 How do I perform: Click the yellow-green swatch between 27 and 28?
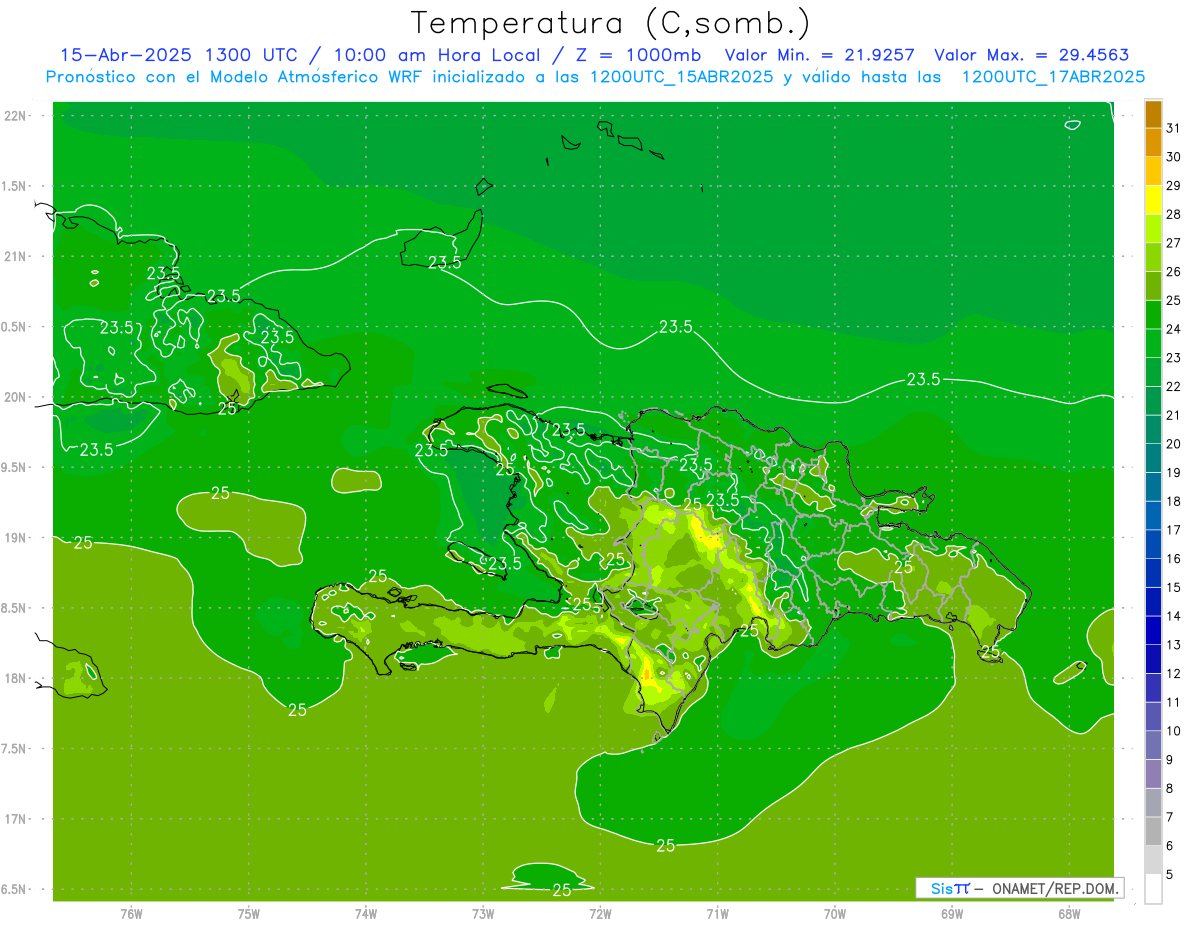1153,229
